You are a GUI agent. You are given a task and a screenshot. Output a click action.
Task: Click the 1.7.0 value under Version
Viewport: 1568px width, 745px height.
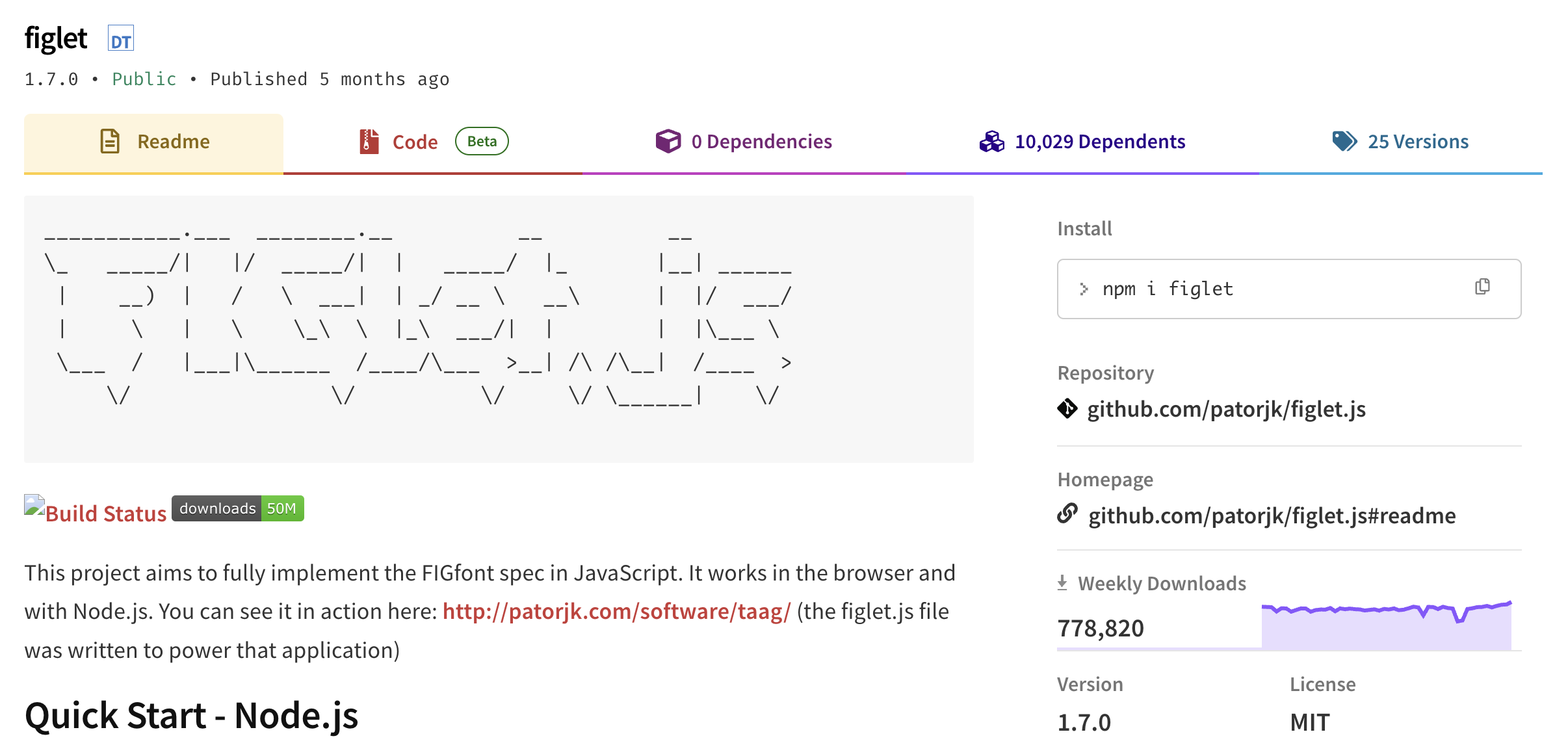click(x=1084, y=722)
